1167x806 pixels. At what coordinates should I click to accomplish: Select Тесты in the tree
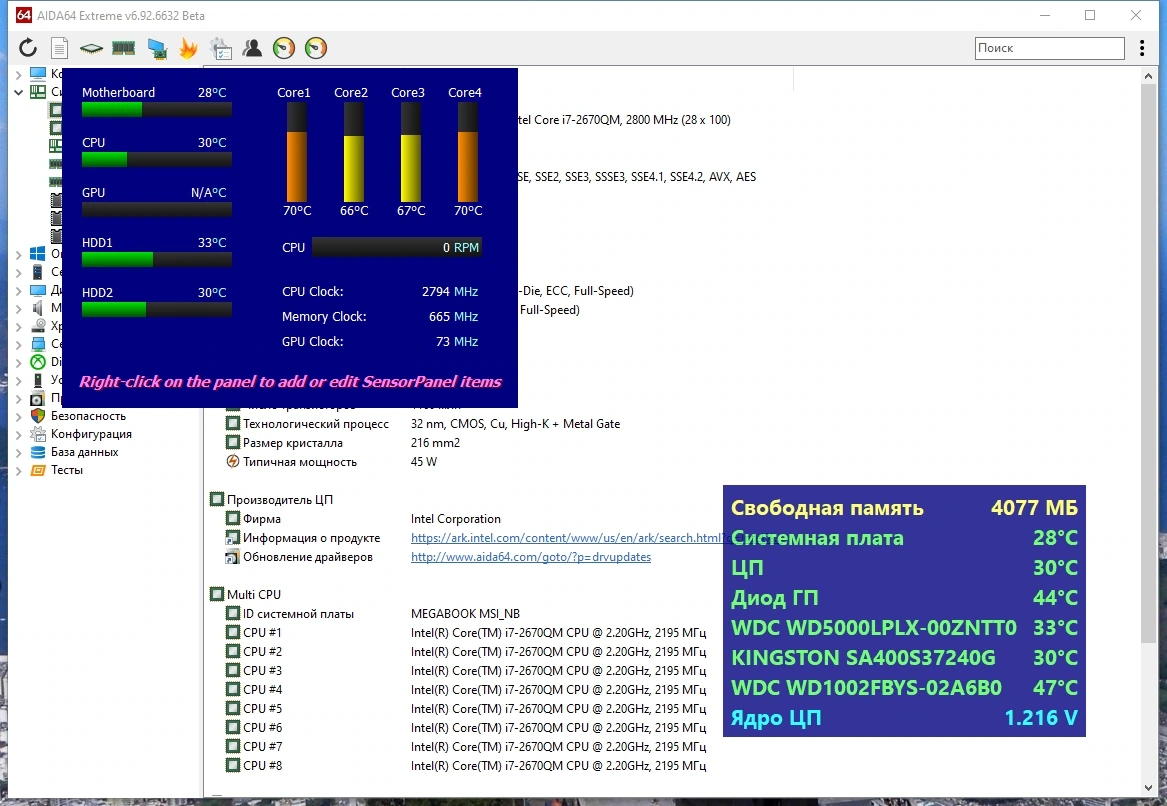(66, 470)
